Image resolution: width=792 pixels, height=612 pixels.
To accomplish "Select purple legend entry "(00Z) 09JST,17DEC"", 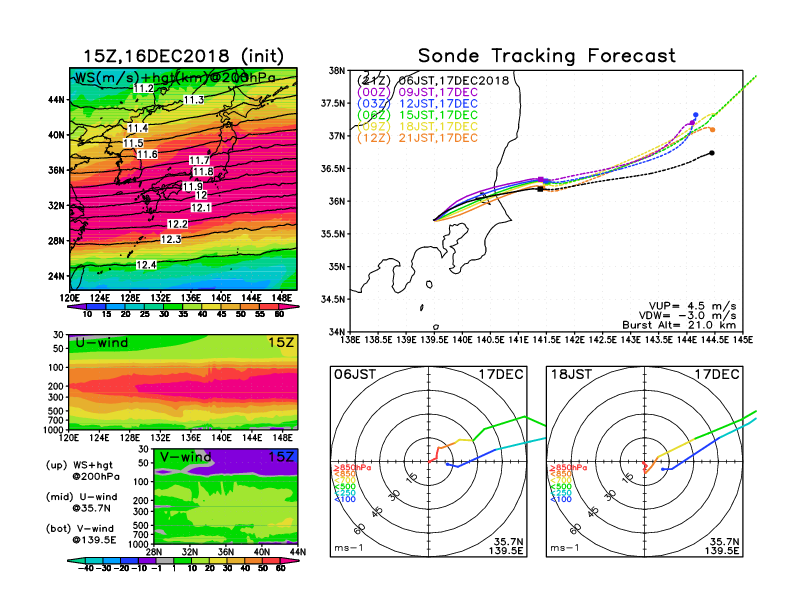I will (417, 92).
